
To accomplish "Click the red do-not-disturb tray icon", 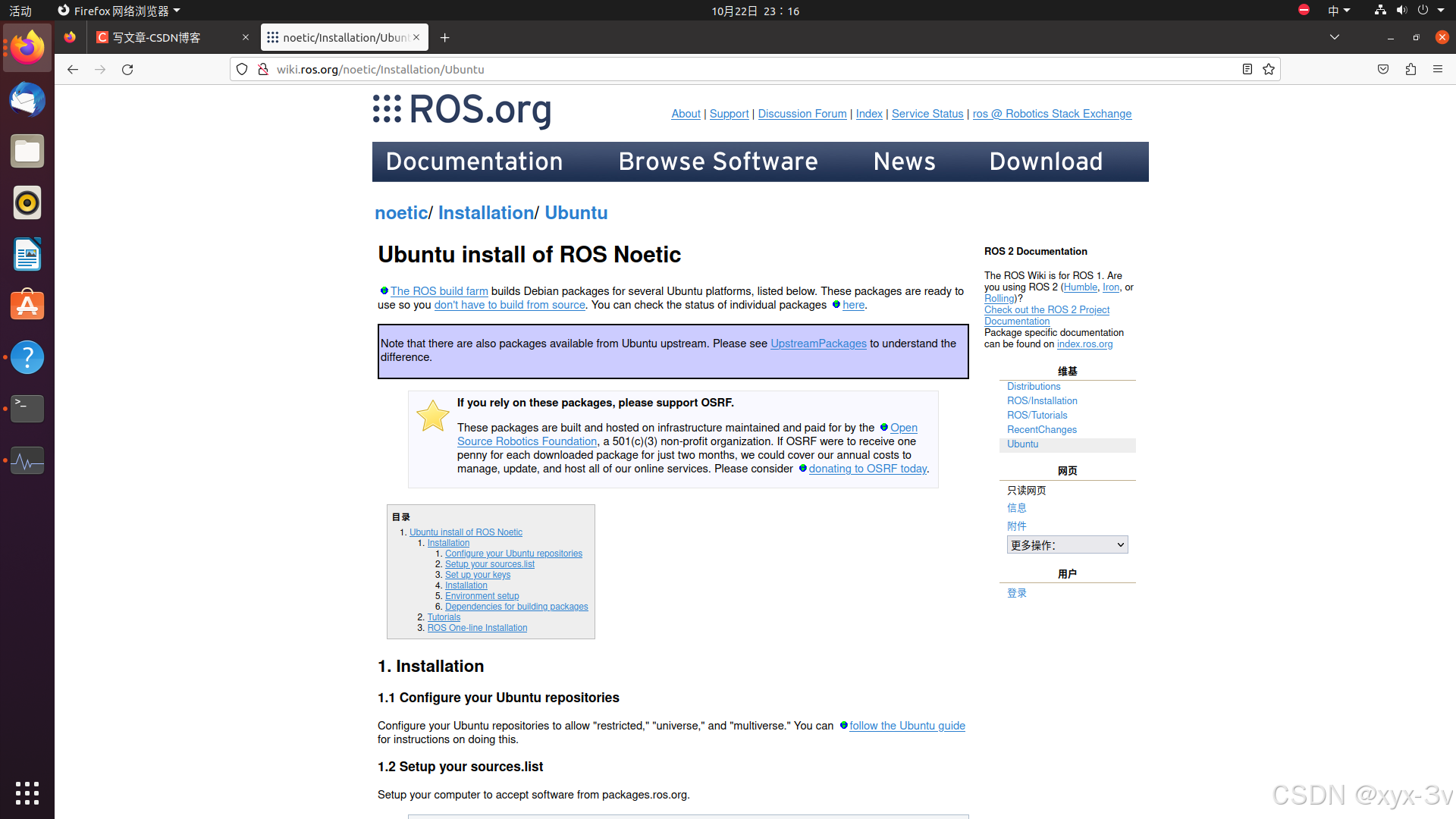I will tap(1304, 10).
